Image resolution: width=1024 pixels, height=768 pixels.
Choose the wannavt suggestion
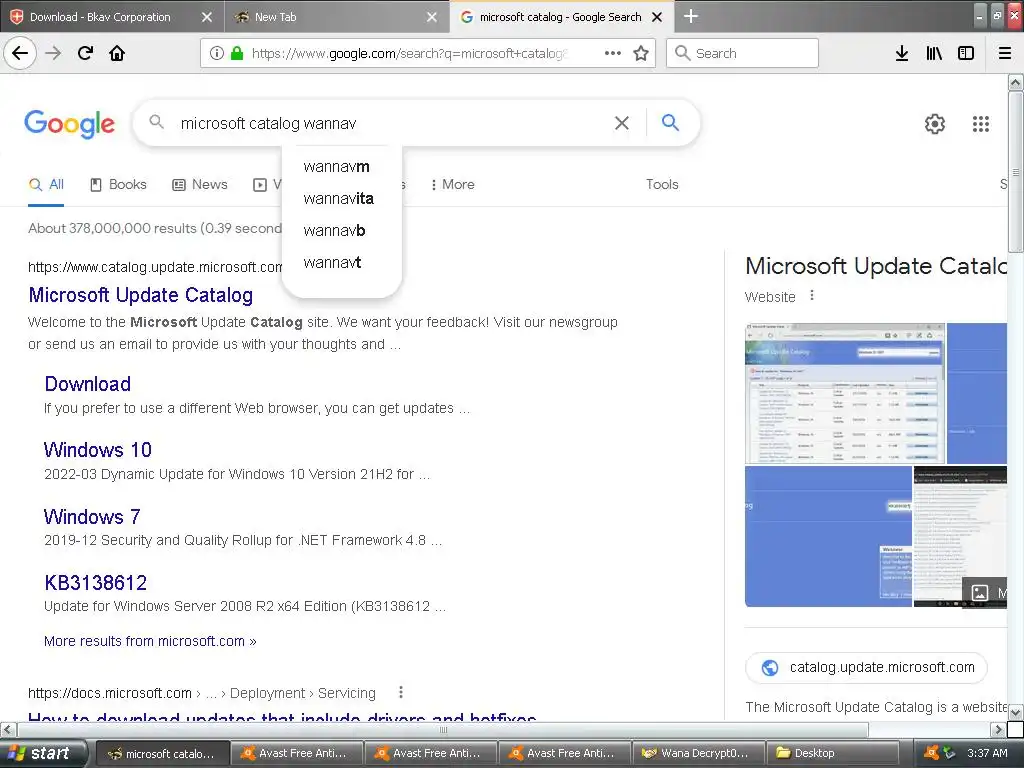[x=341, y=263]
